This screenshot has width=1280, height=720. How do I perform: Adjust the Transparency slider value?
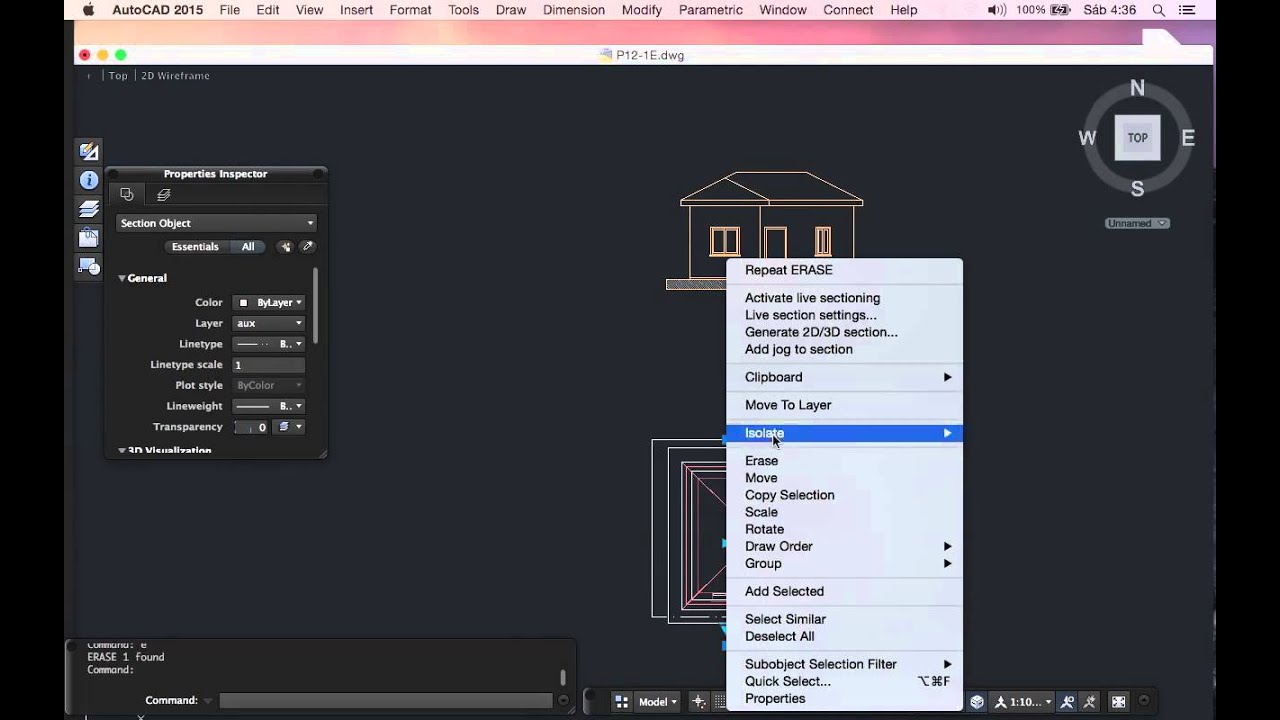(251, 427)
